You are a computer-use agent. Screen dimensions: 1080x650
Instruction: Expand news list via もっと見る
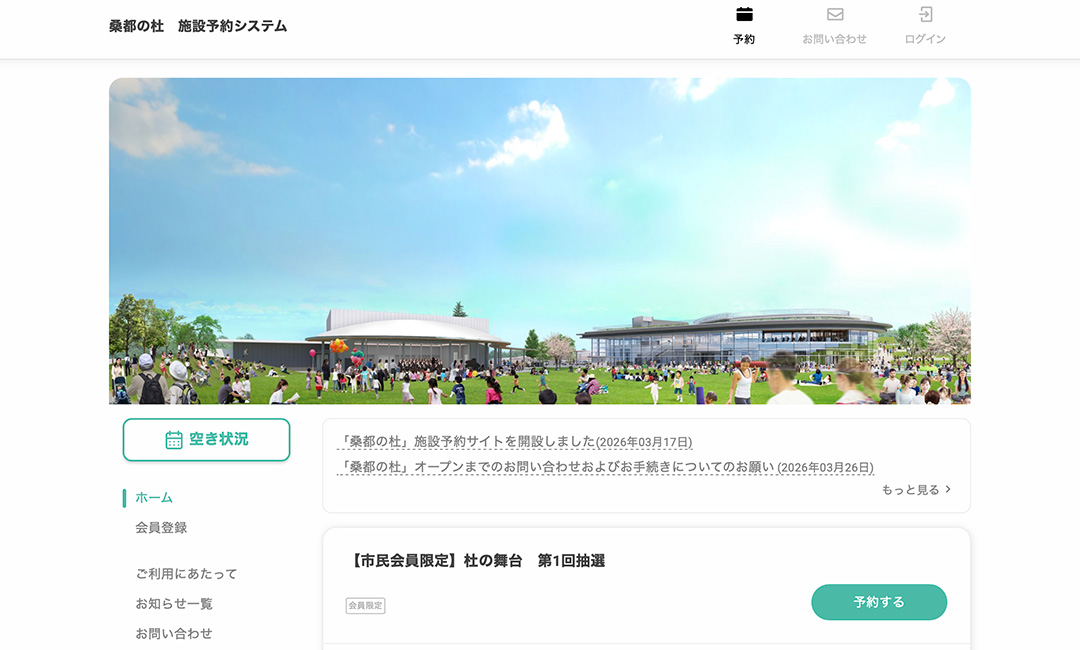click(x=911, y=490)
